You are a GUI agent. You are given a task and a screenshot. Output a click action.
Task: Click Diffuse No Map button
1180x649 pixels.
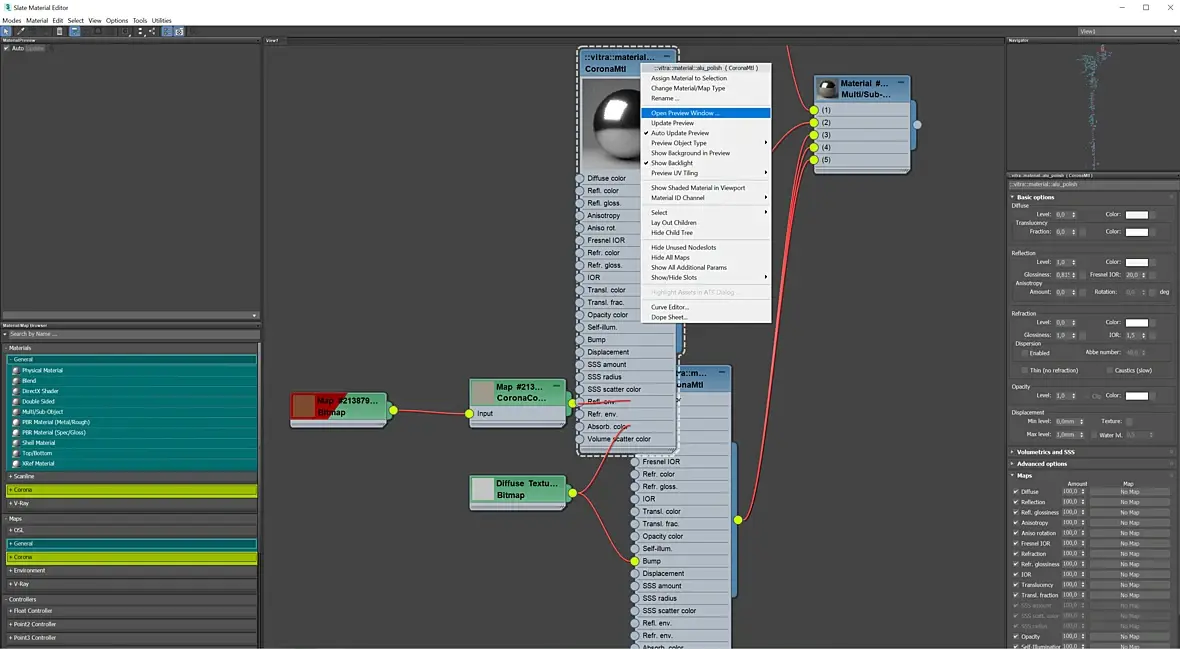tap(1130, 492)
